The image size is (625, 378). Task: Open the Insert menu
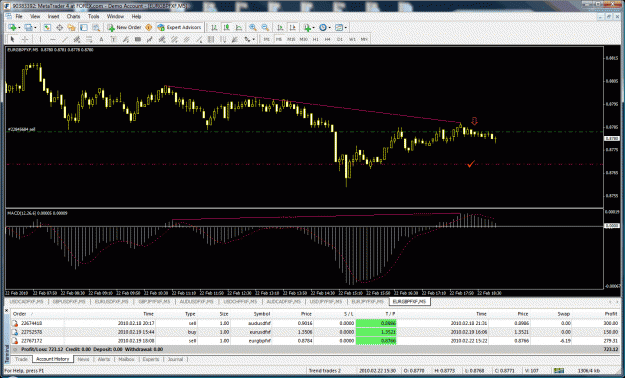click(53, 16)
